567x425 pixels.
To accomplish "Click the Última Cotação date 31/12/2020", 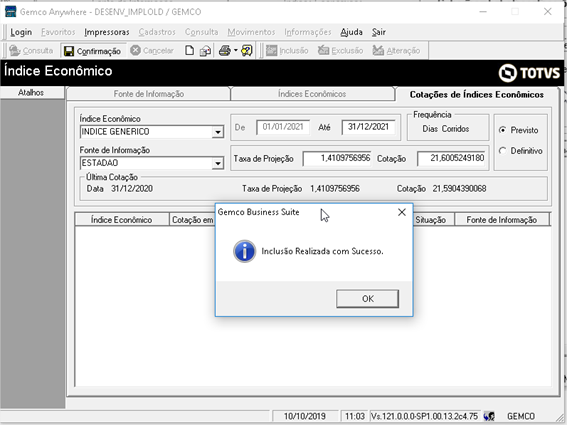I will (x=132, y=189).
